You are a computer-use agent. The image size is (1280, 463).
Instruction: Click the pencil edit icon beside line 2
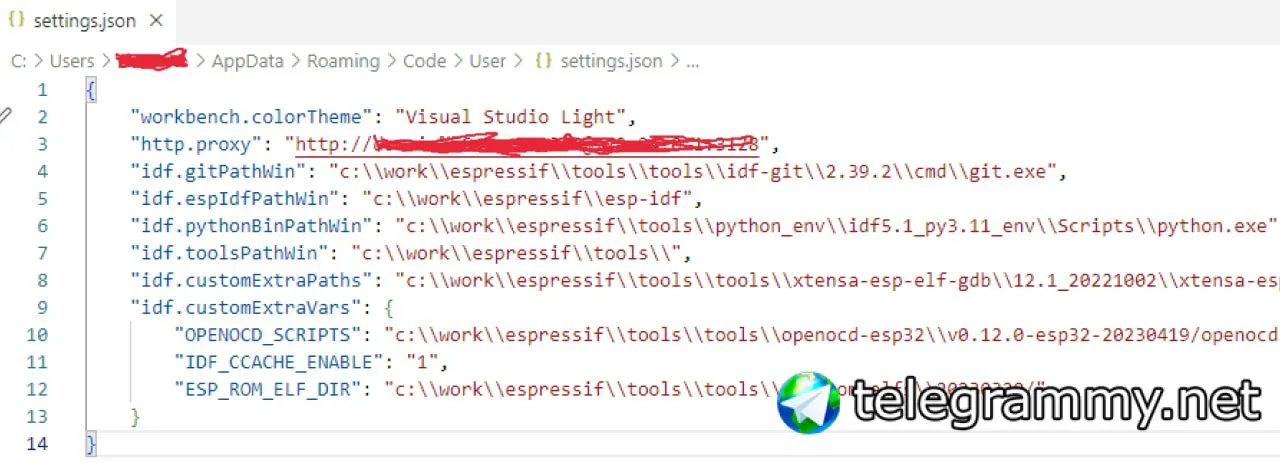pyautogui.click(x=6, y=116)
